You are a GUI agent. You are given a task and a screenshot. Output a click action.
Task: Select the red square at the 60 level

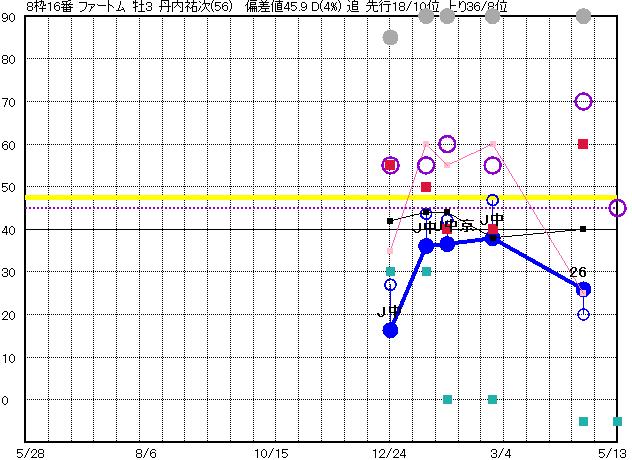(583, 144)
